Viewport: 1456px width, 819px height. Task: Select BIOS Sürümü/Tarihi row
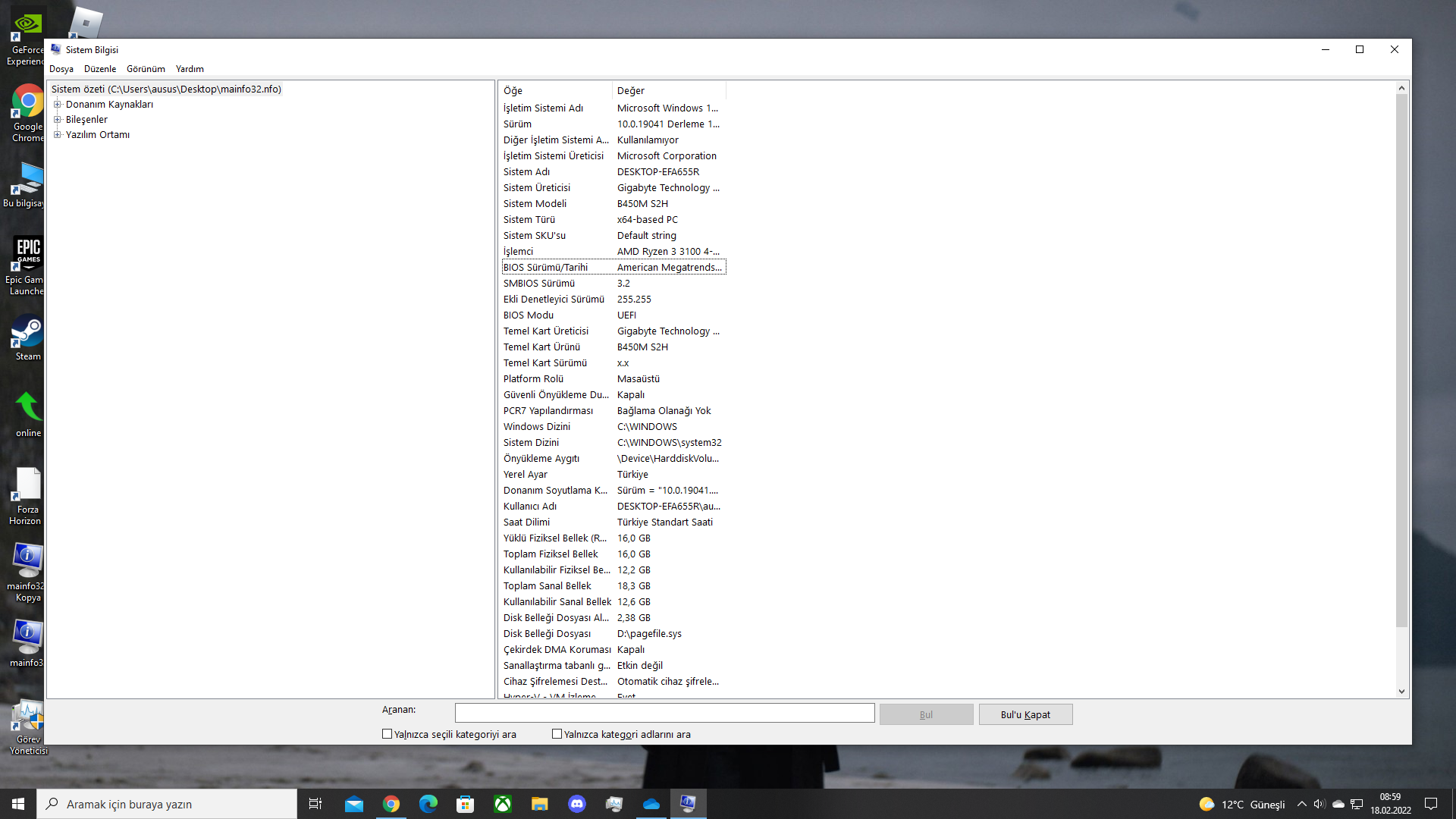click(613, 267)
